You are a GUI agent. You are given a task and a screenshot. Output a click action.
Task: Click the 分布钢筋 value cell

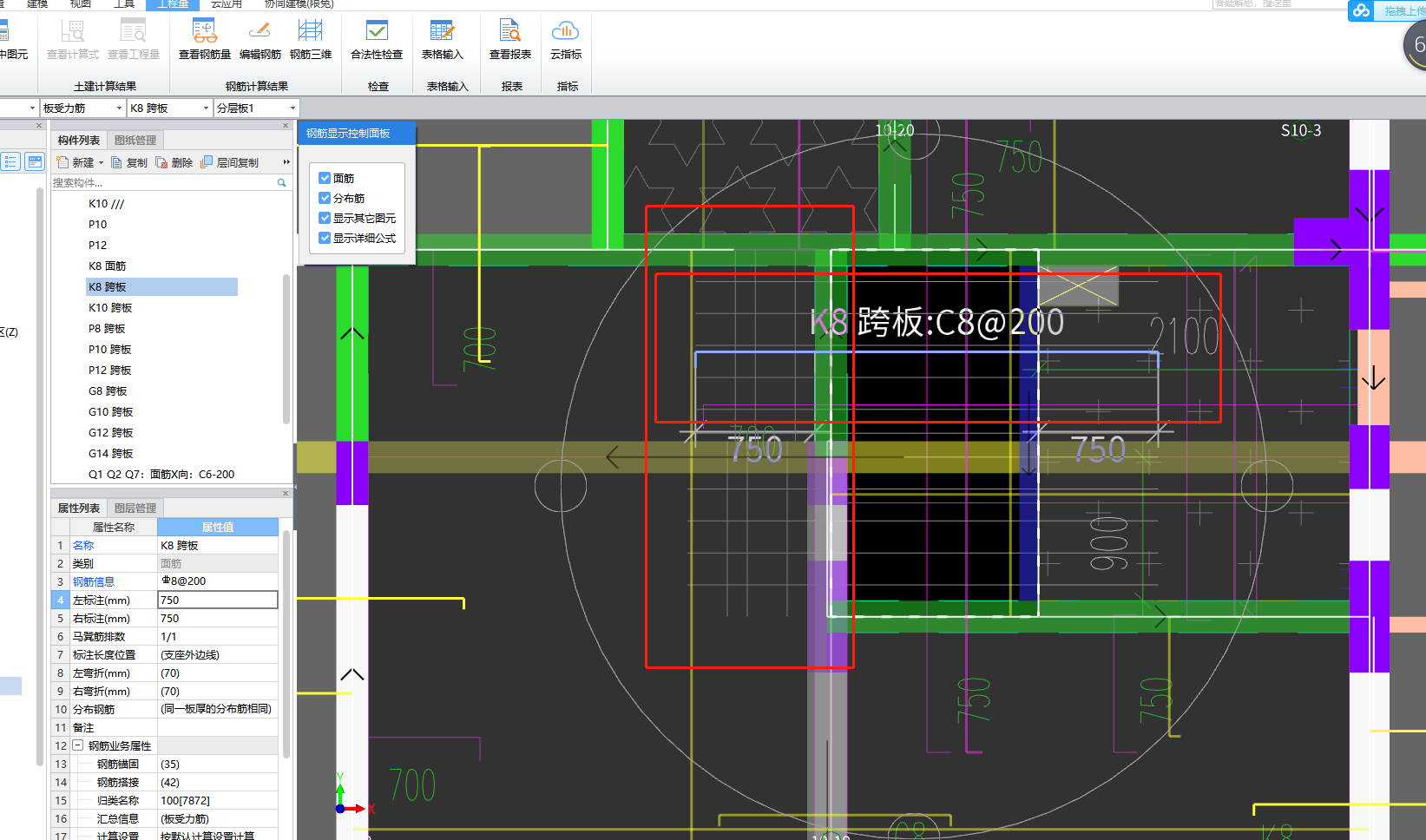pyautogui.click(x=218, y=709)
